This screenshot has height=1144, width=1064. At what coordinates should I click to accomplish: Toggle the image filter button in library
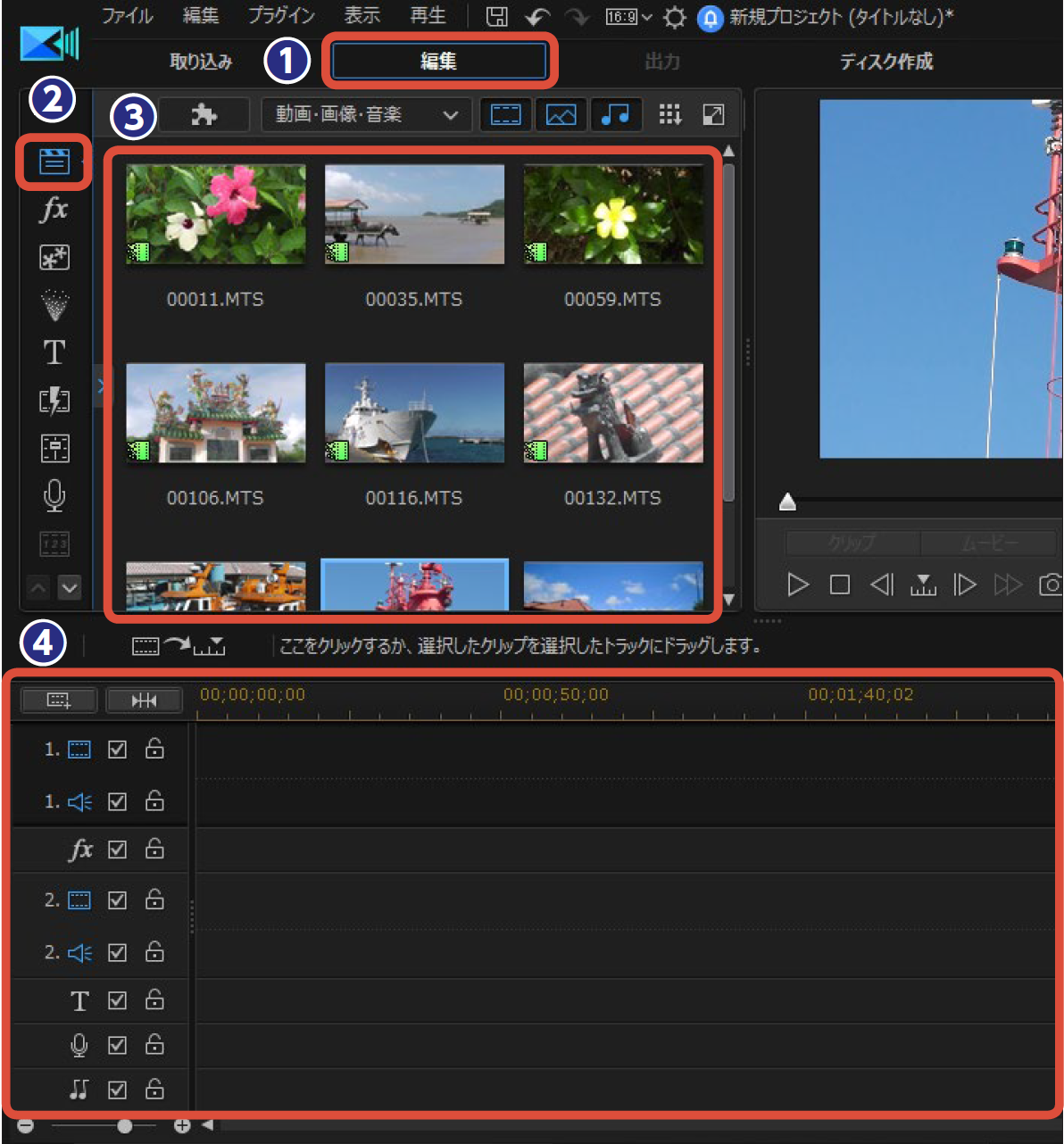click(561, 115)
